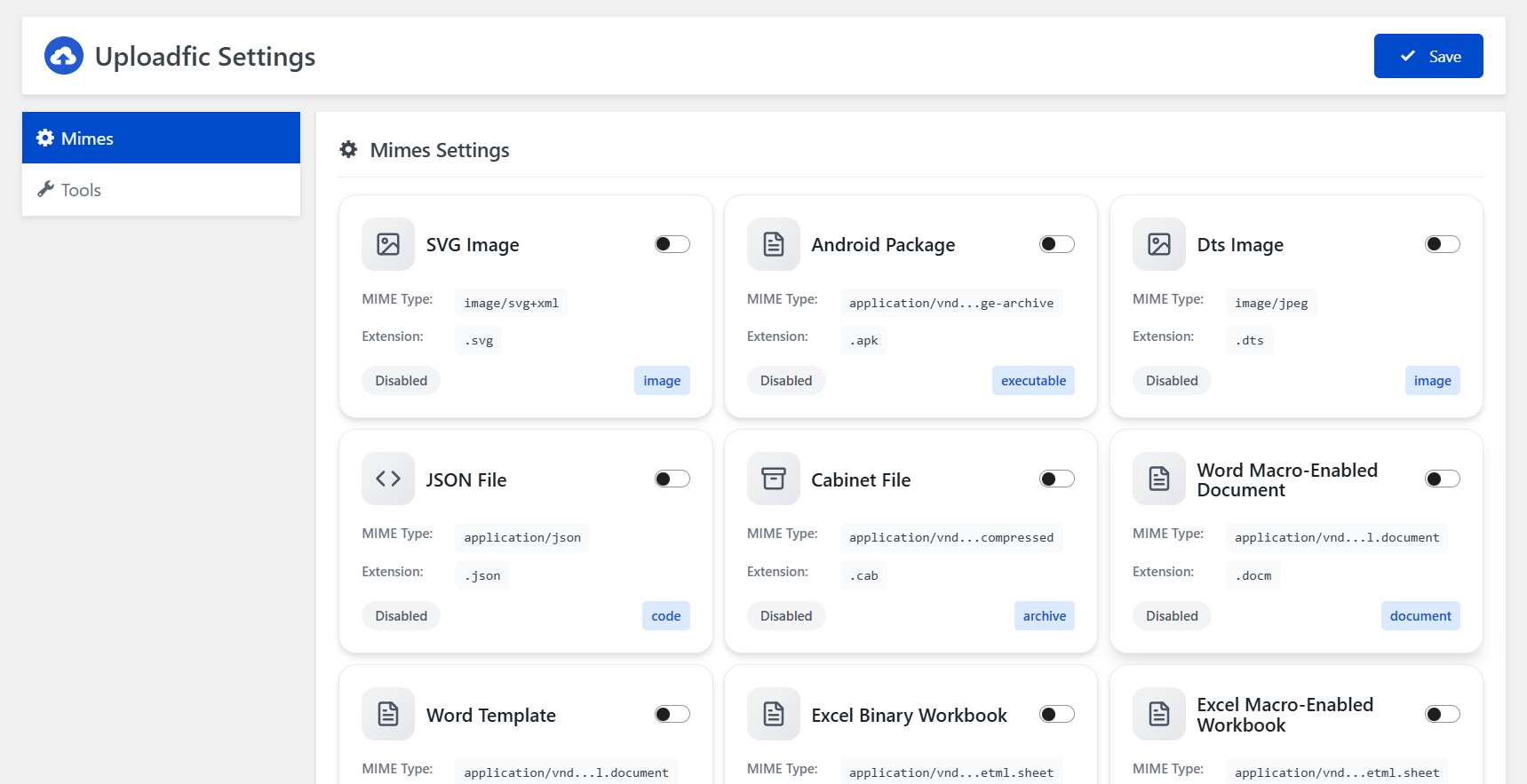Click the Android Package file icon
This screenshot has height=784, width=1527.
[x=774, y=244]
